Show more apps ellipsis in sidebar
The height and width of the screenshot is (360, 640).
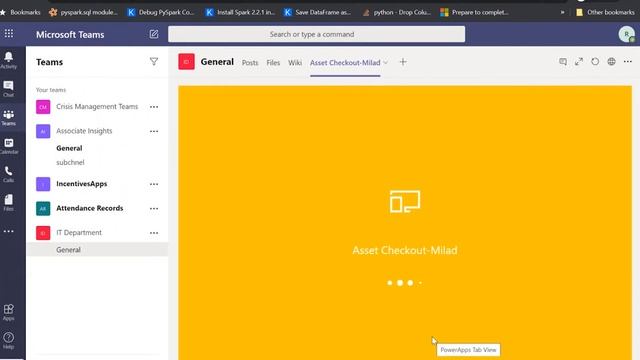click(x=9, y=231)
